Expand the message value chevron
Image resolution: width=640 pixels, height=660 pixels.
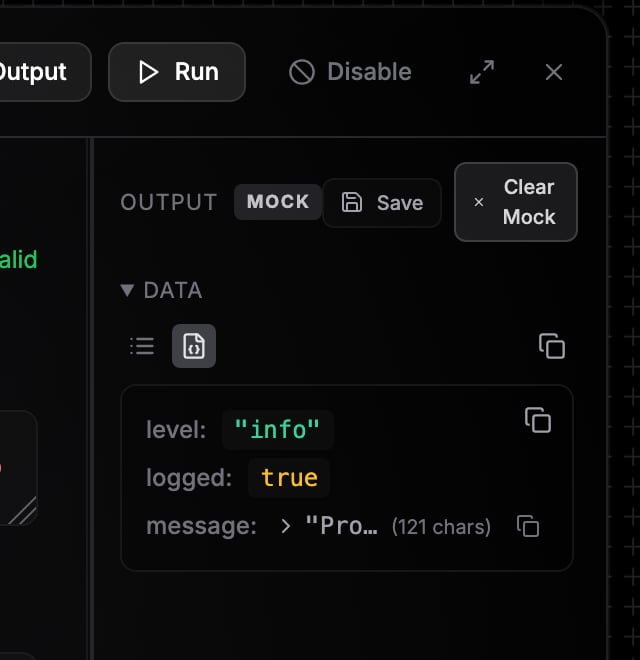coord(285,526)
